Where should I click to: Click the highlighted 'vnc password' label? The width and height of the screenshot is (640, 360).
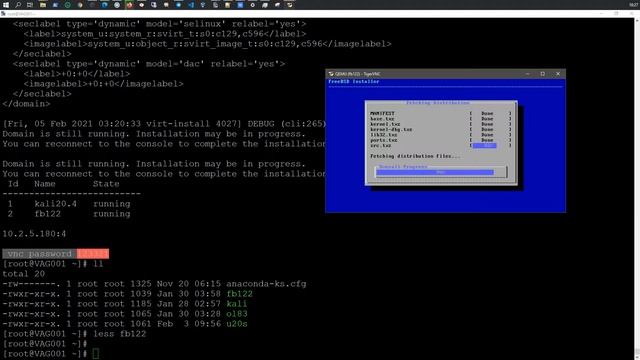[40, 254]
